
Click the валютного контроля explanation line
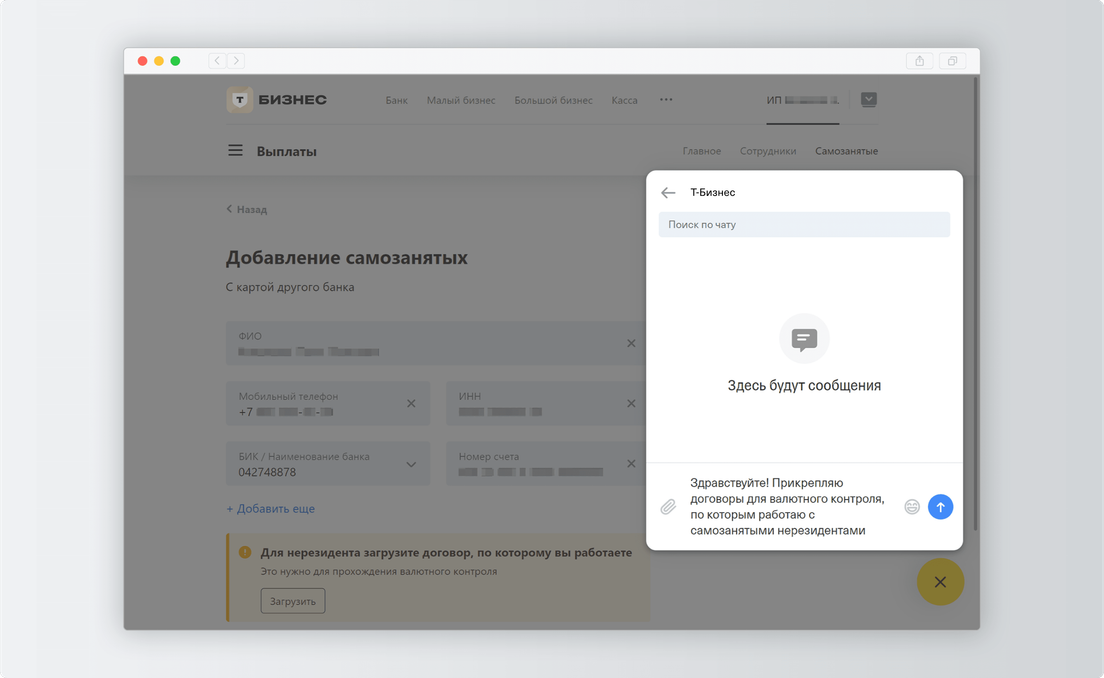pyautogui.click(x=379, y=572)
